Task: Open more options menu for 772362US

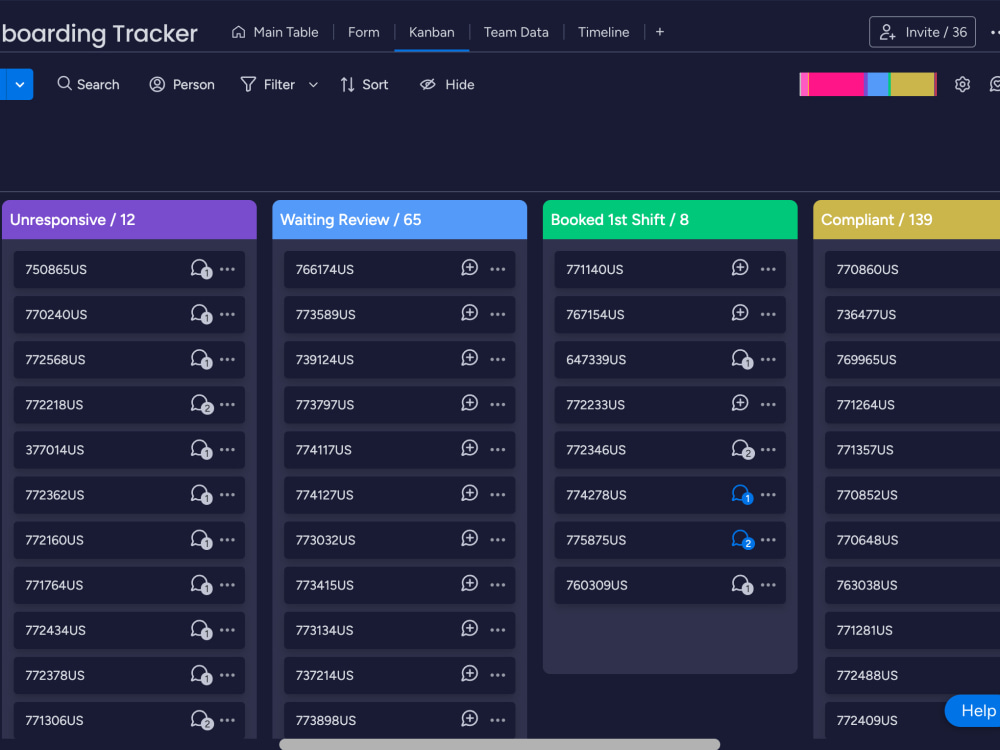Action: (228, 494)
